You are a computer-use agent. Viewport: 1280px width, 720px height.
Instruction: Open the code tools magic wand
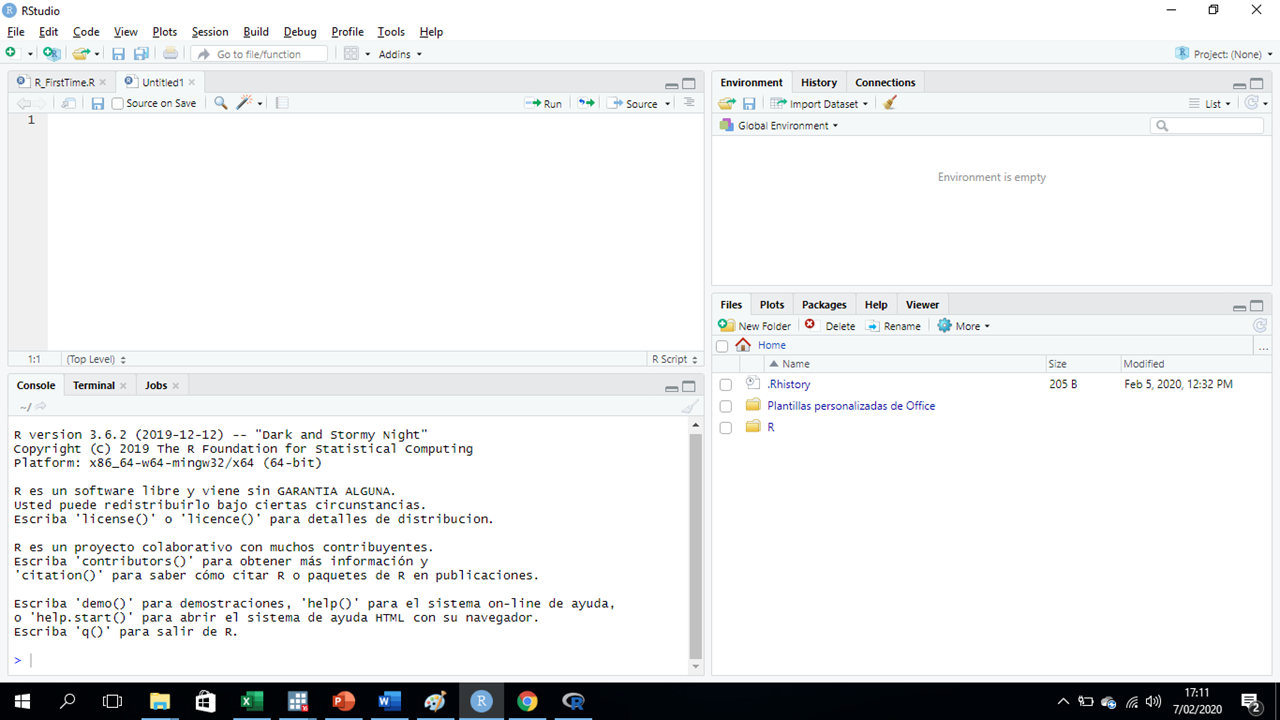pos(245,103)
